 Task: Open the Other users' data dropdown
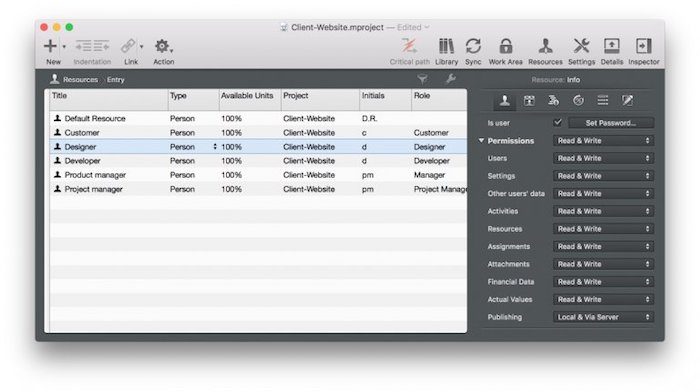pyautogui.click(x=603, y=194)
